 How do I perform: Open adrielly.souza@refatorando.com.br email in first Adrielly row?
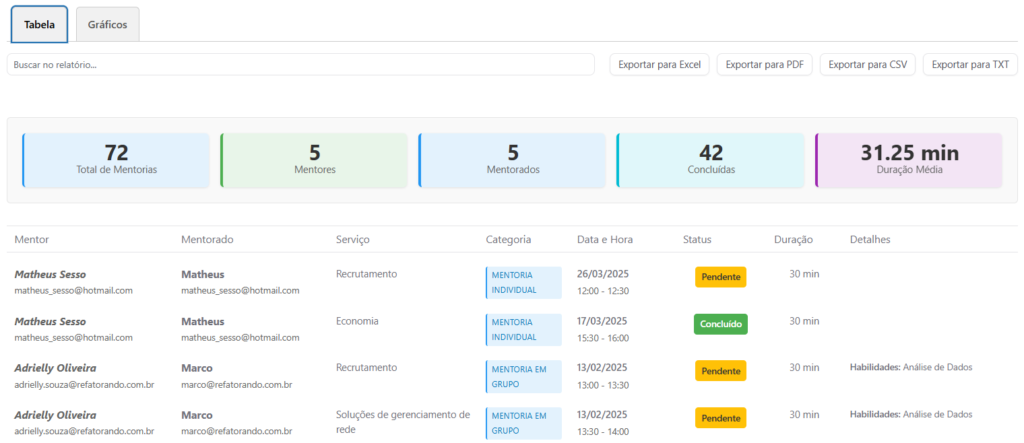84,385
